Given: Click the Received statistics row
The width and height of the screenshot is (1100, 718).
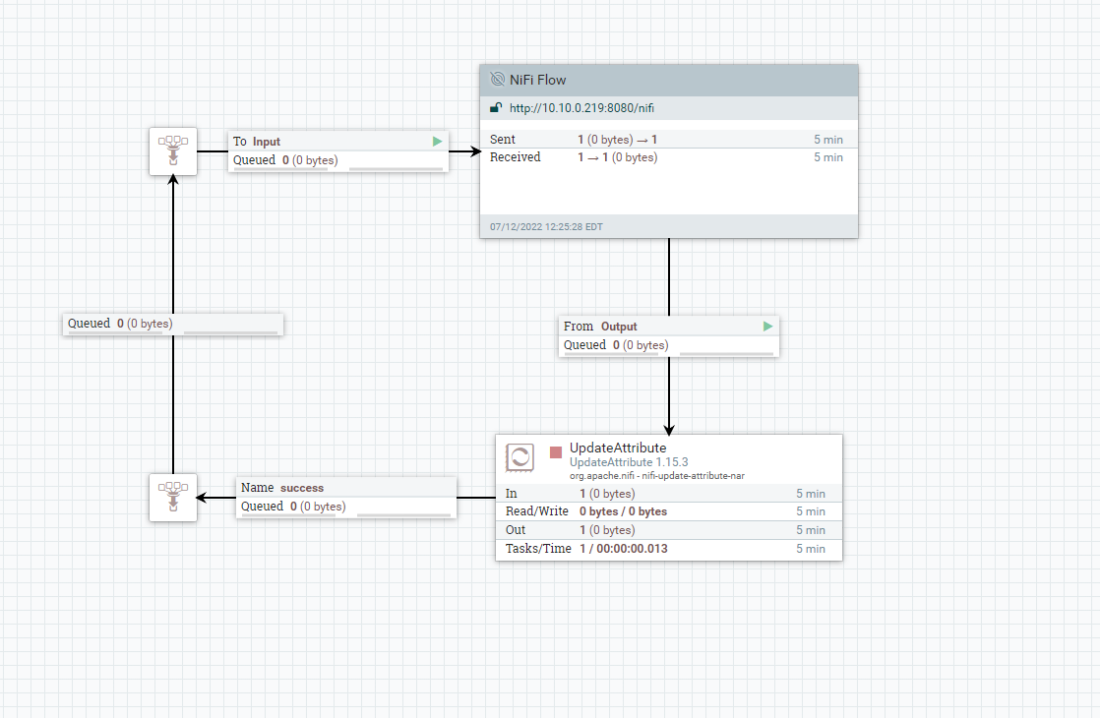Looking at the screenshot, I should pos(668,157).
